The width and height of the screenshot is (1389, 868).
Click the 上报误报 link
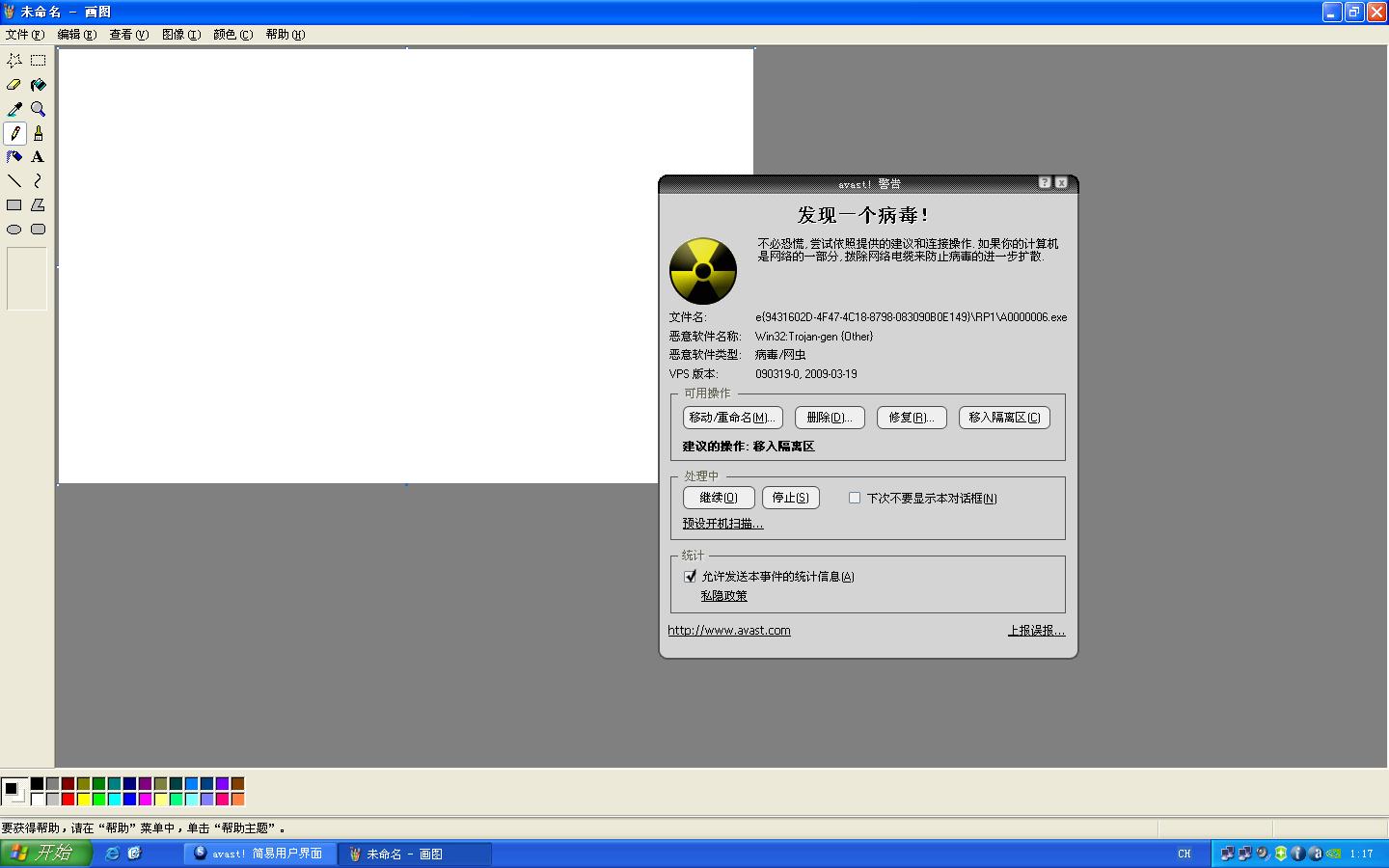pos(1037,631)
